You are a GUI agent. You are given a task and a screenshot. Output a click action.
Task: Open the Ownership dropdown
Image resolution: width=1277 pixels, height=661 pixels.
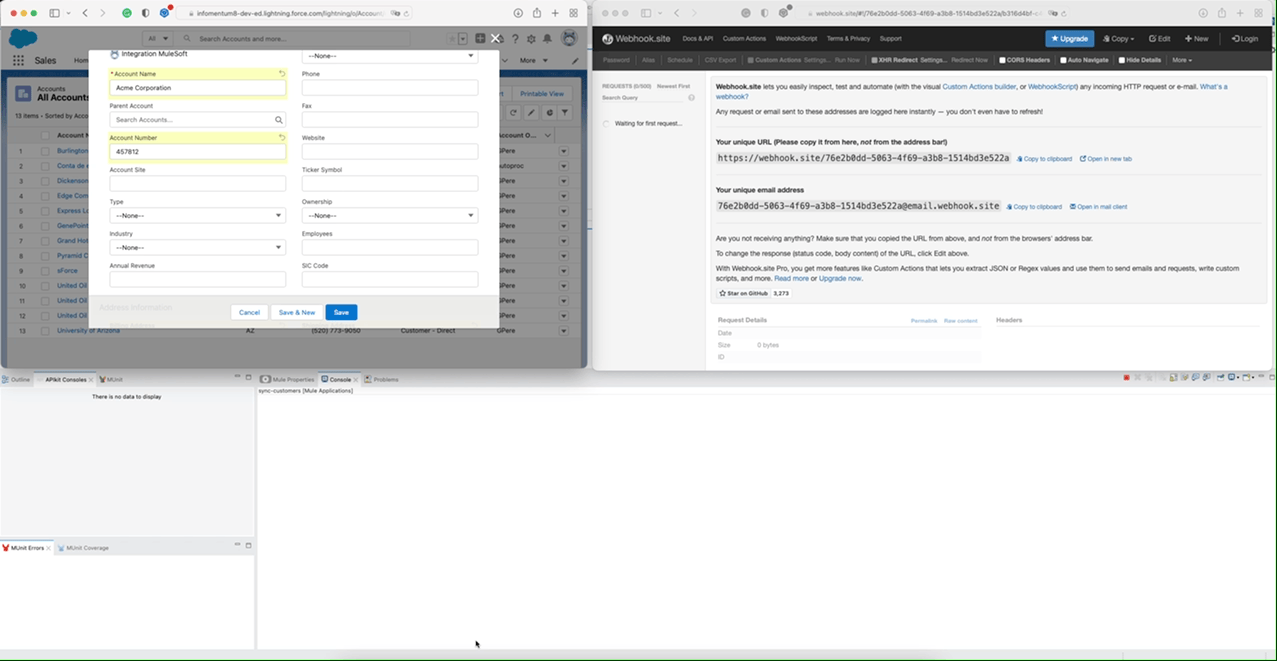390,216
